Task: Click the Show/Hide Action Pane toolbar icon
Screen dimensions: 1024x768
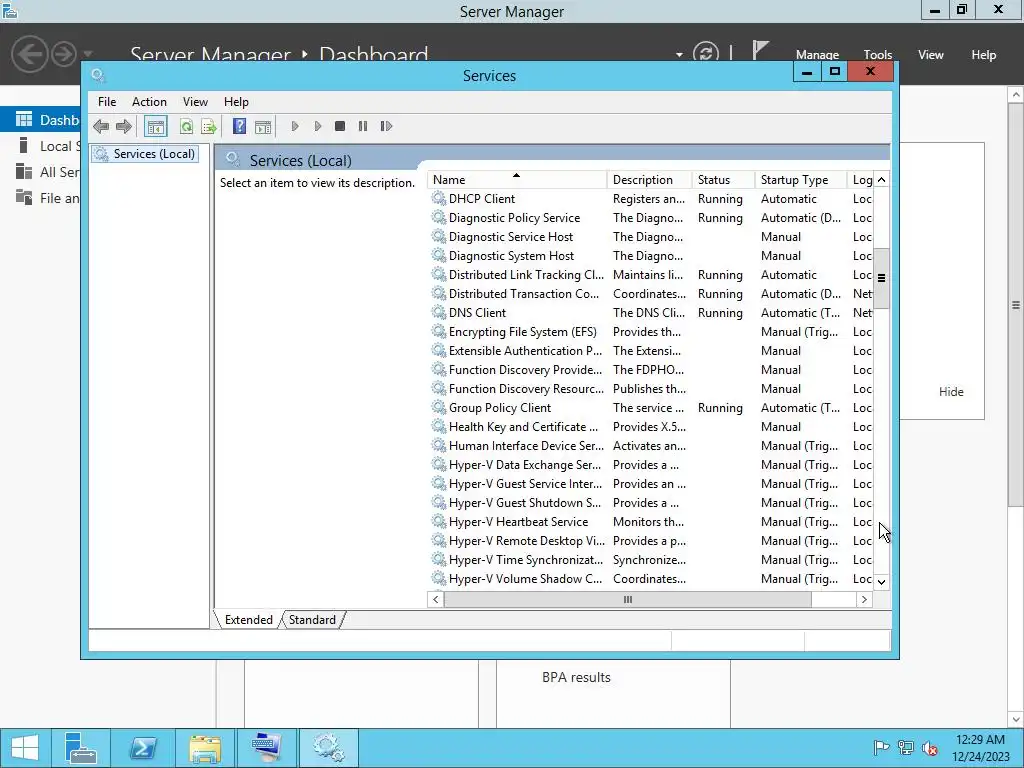Action: (x=263, y=127)
